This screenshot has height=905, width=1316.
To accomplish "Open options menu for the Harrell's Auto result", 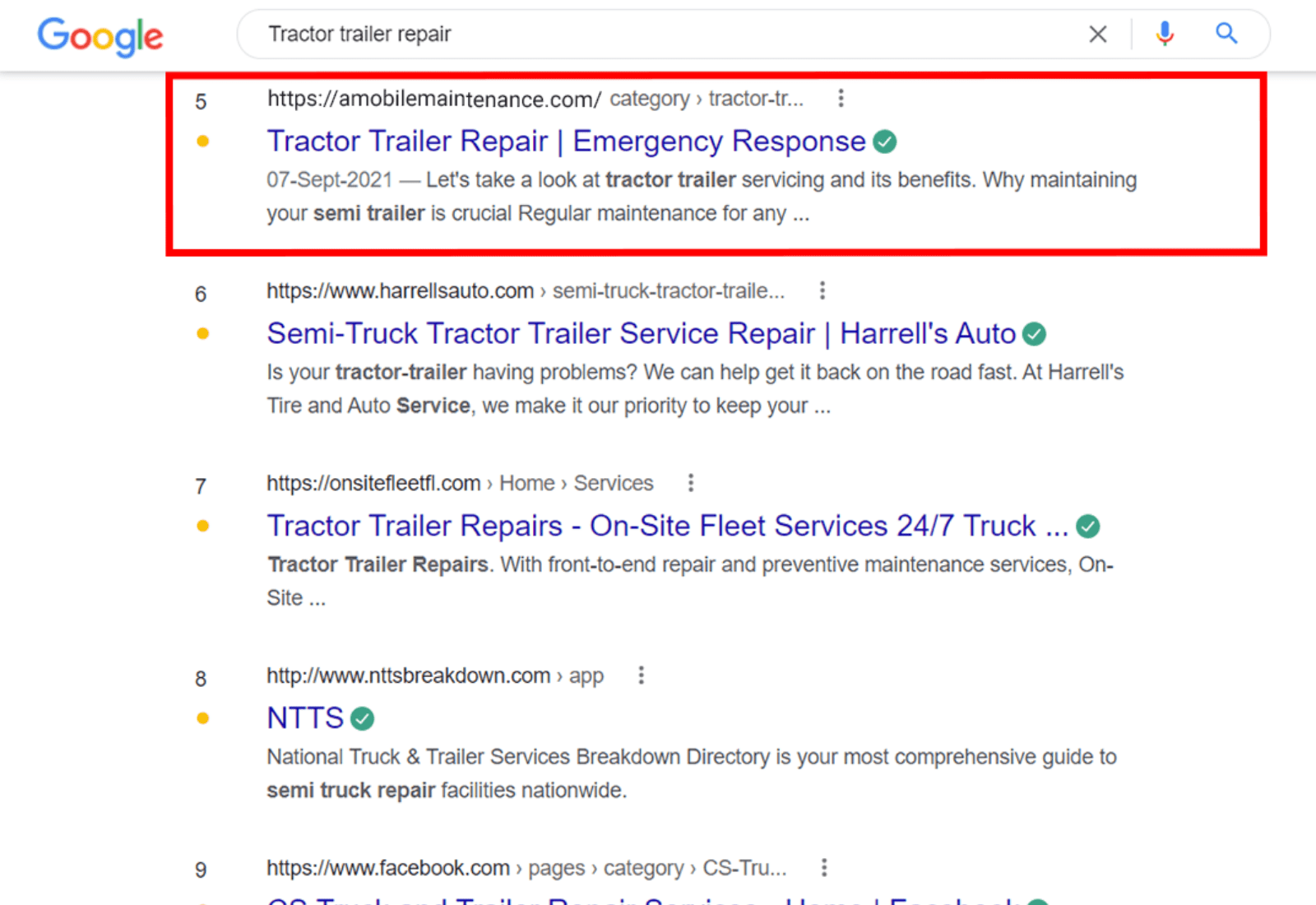I will point(822,290).
